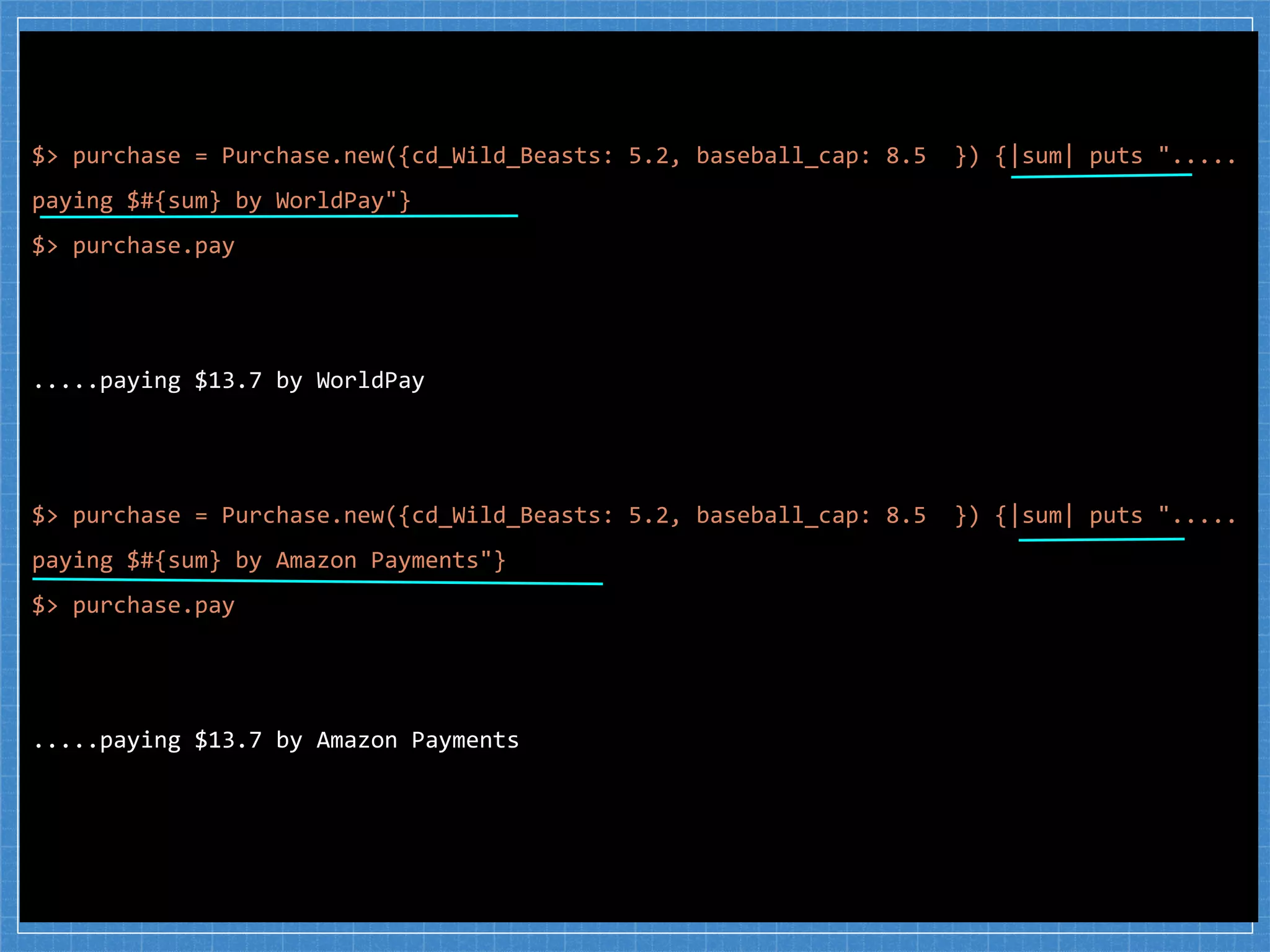Image resolution: width=1270 pixels, height=952 pixels.
Task: Click |sum| block parameter in upper command
Action: click(1042, 156)
